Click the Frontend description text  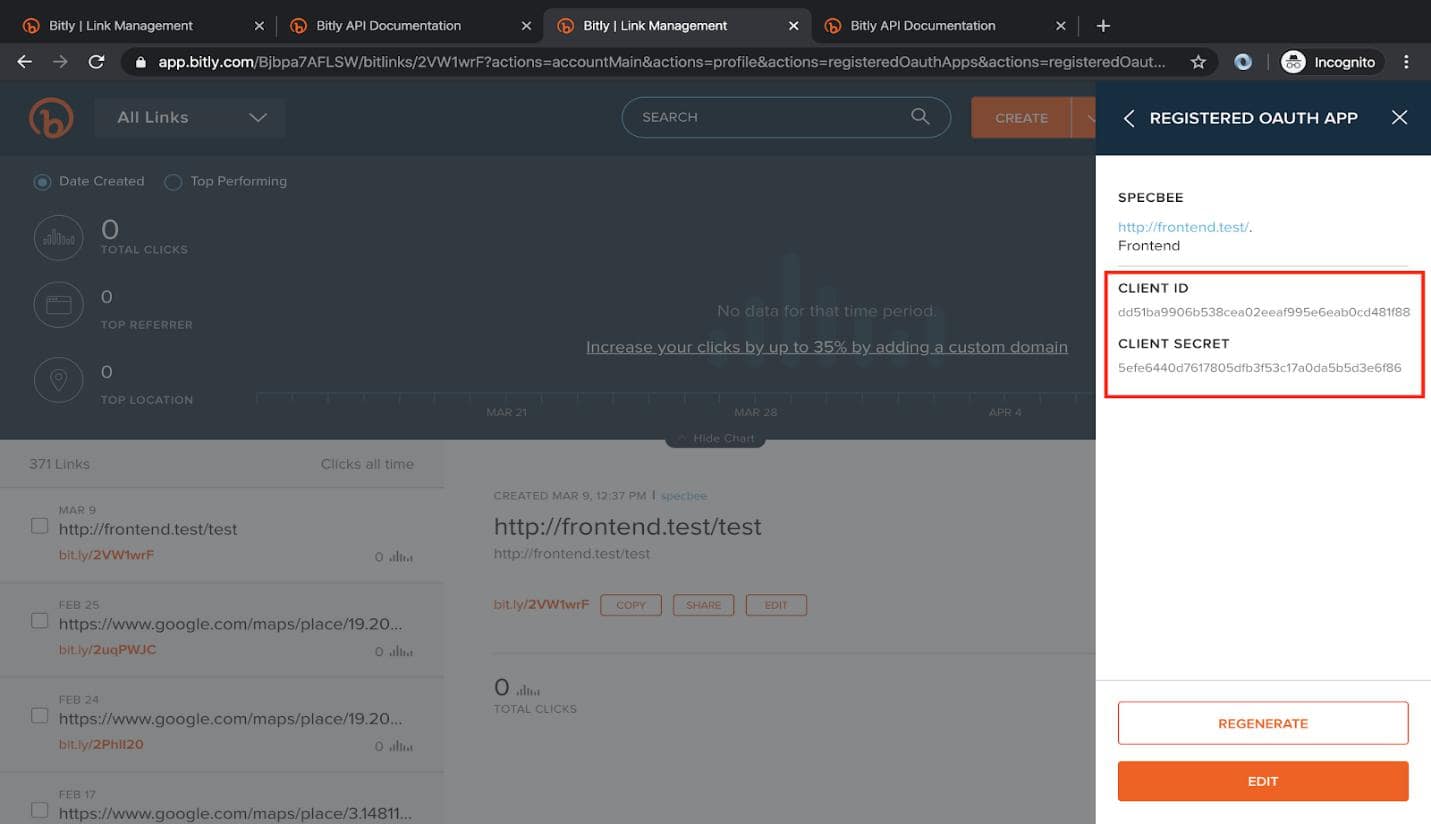point(1149,246)
